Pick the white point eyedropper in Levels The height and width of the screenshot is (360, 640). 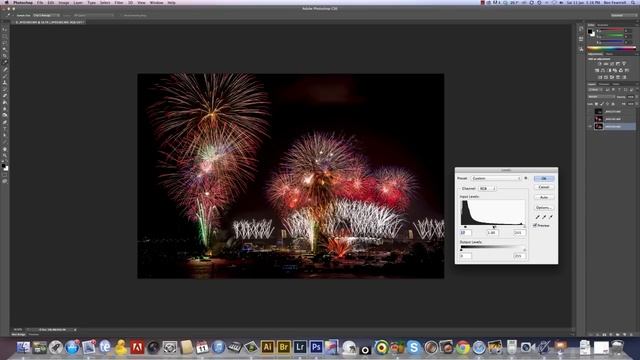551,217
